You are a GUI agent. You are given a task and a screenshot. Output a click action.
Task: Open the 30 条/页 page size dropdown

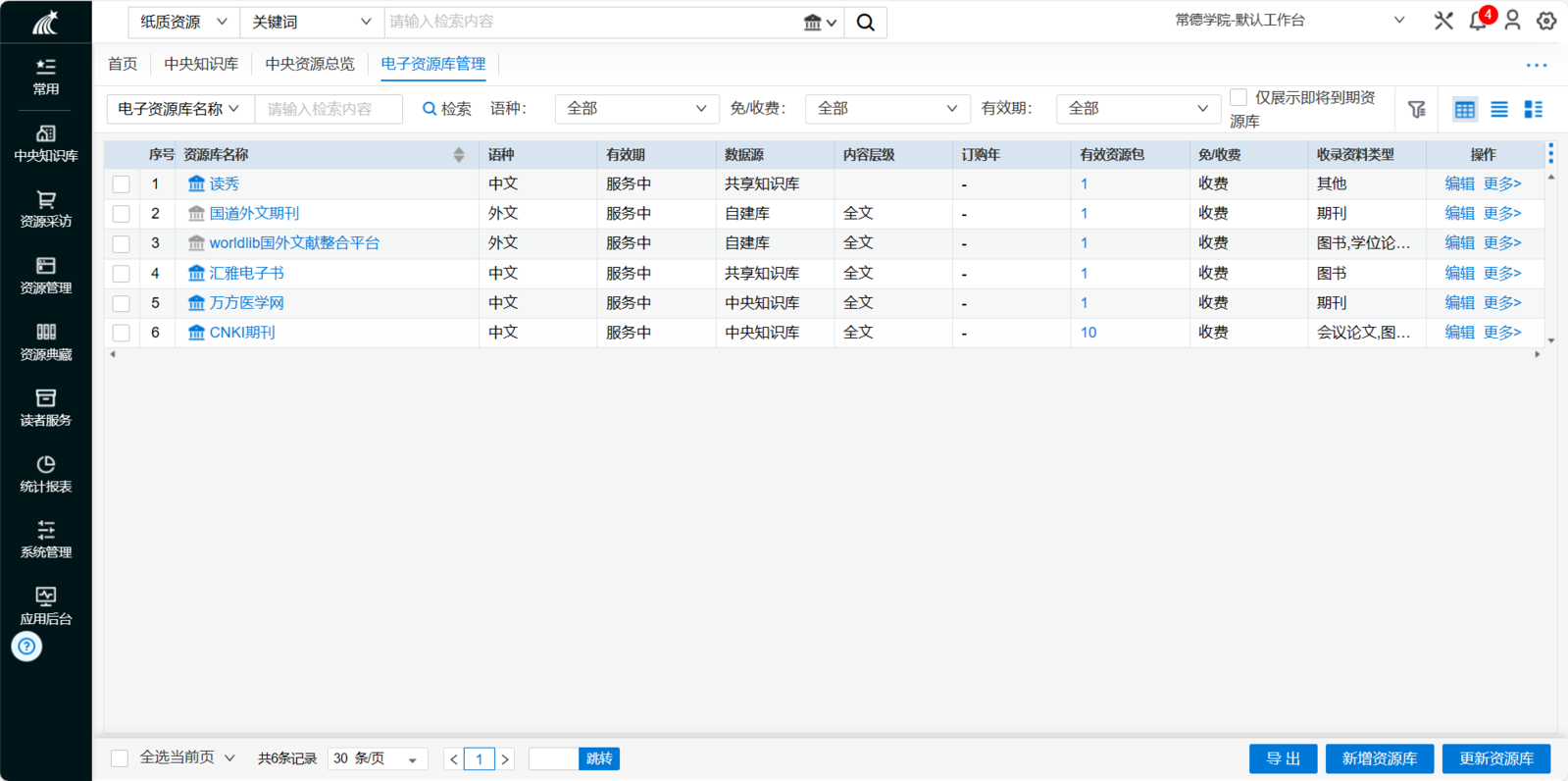(377, 758)
